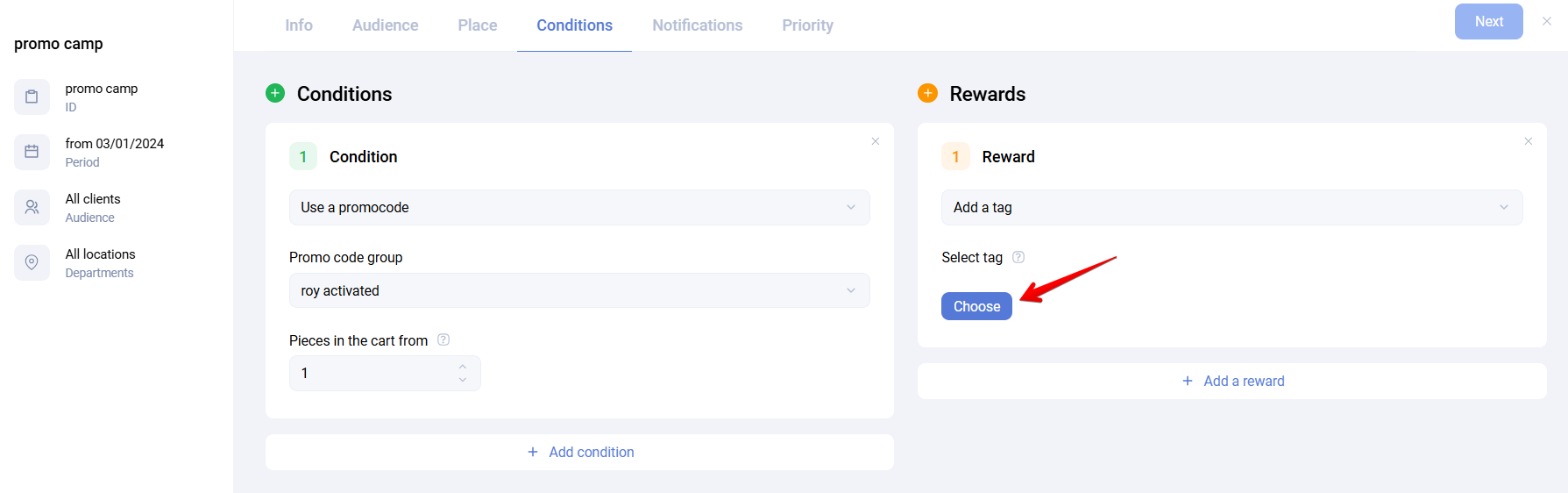Increase pieces in cart with up arrow
The width and height of the screenshot is (1568, 493).
(x=463, y=367)
